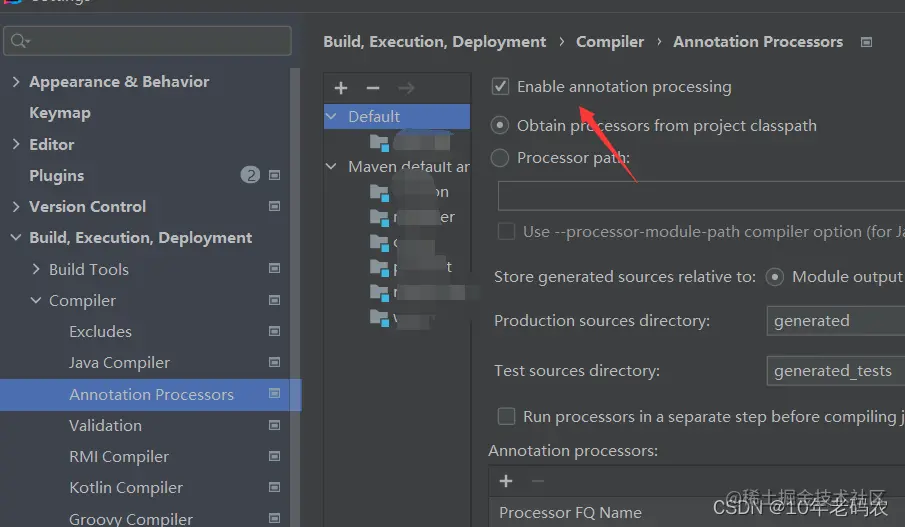Open the Java Compiler settings
905x527 pixels.
click(x=119, y=362)
